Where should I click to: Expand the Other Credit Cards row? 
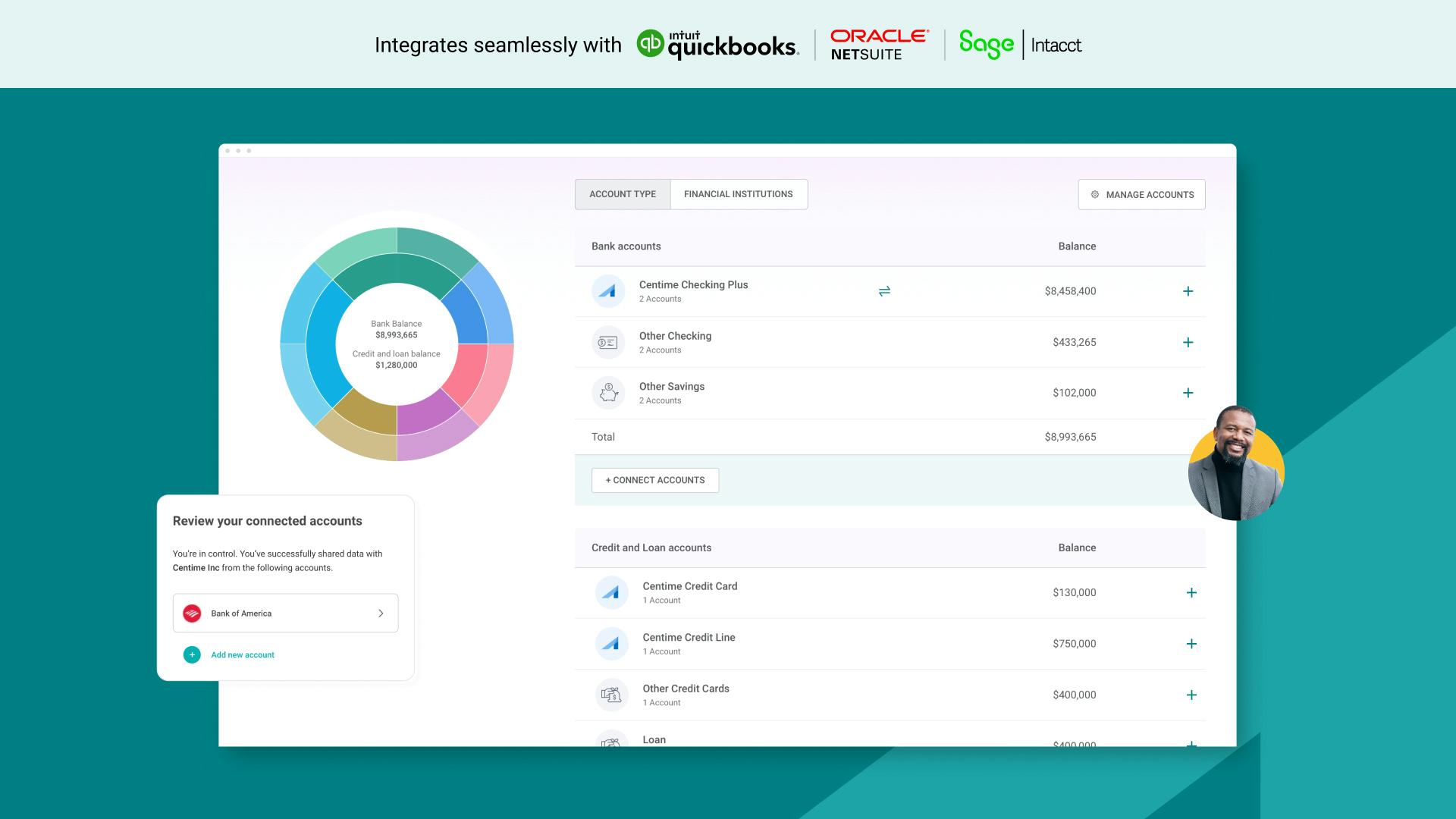[1191, 695]
